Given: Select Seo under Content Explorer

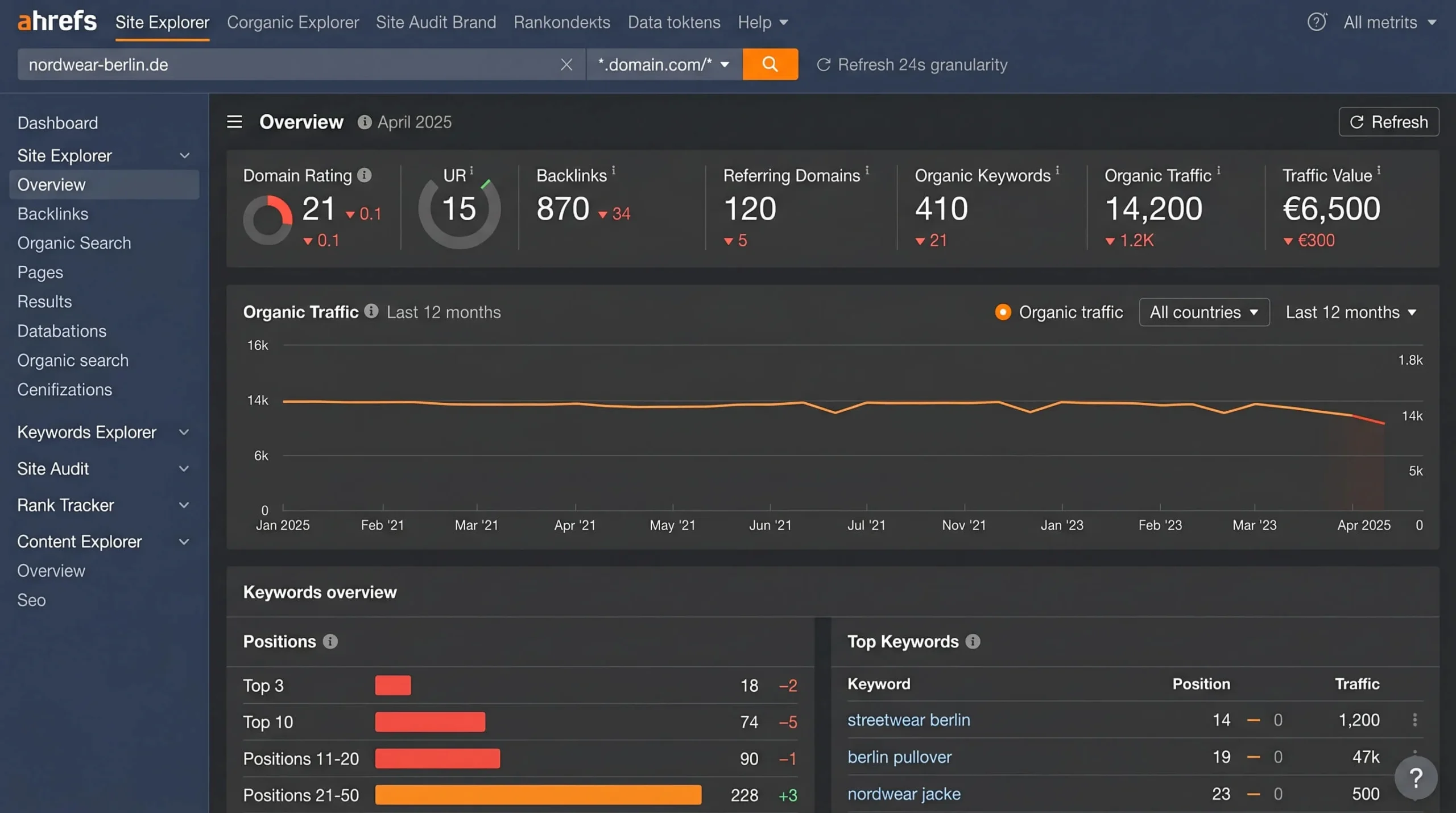Looking at the screenshot, I should pyautogui.click(x=31, y=600).
